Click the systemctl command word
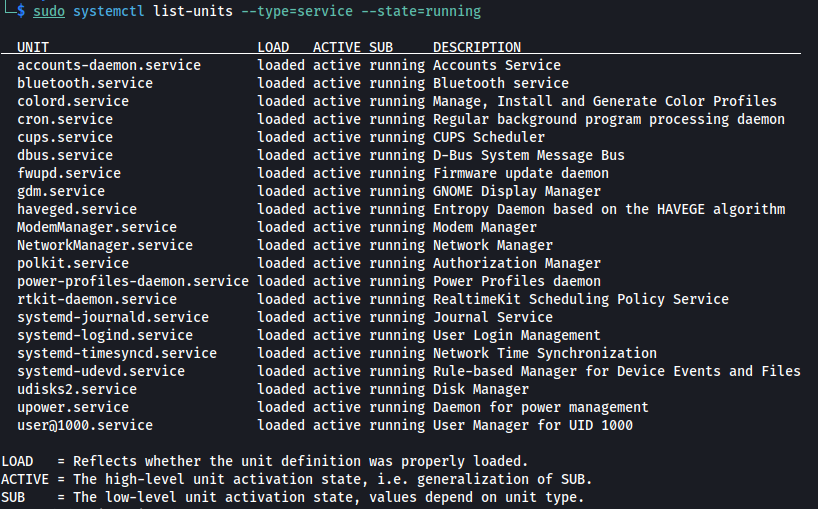This screenshot has width=818, height=509. 109,11
